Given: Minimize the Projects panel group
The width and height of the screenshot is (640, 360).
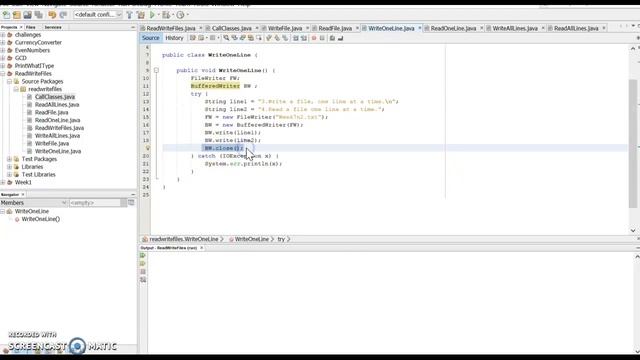Looking at the screenshot, I should [133, 27].
